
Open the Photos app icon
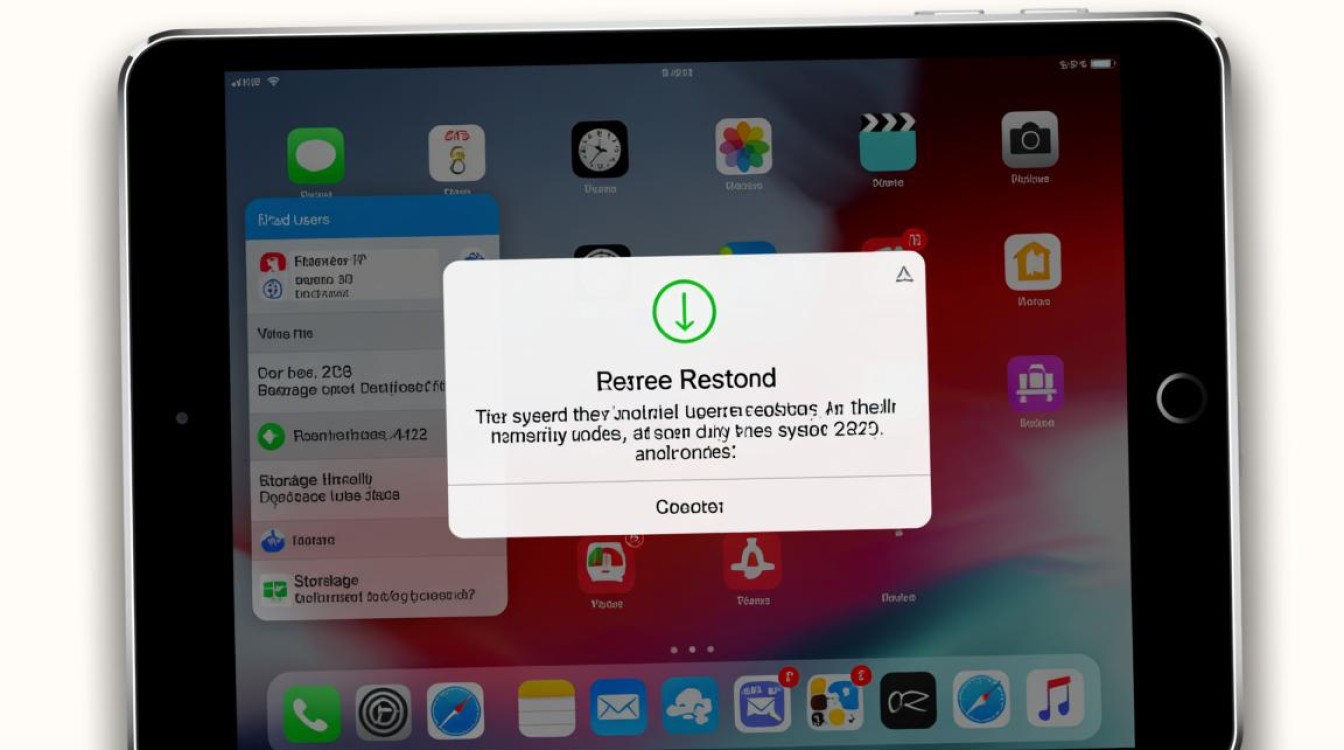point(744,147)
